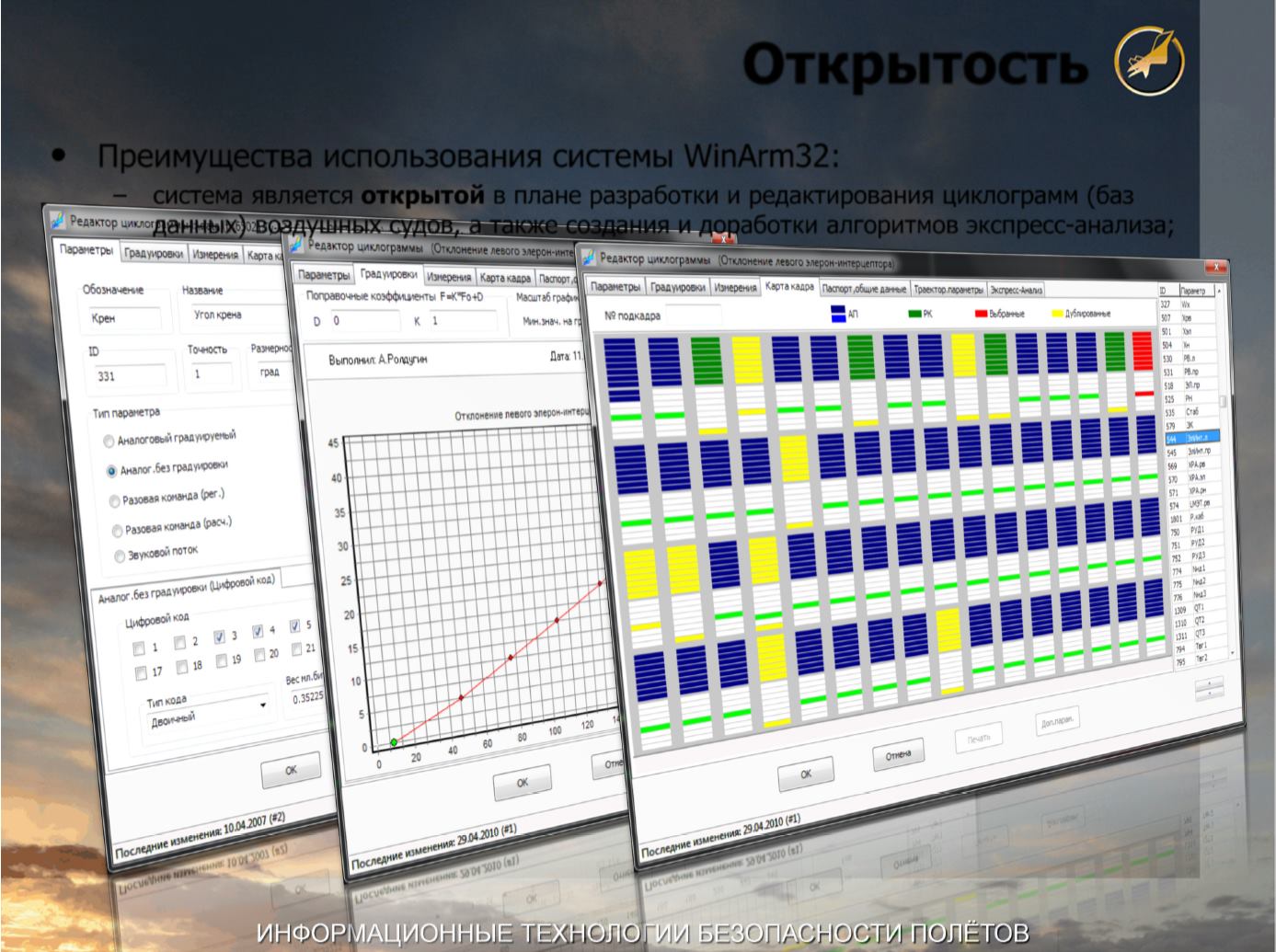The width and height of the screenshot is (1276, 952).
Task: Click the yellow Дублированные legend swatch
Action: [x=1057, y=314]
